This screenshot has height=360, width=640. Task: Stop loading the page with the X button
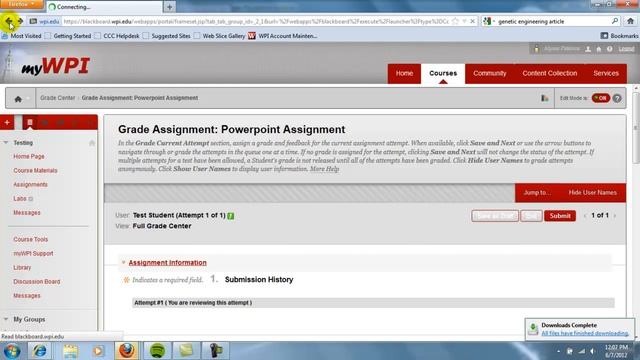click(473, 21)
